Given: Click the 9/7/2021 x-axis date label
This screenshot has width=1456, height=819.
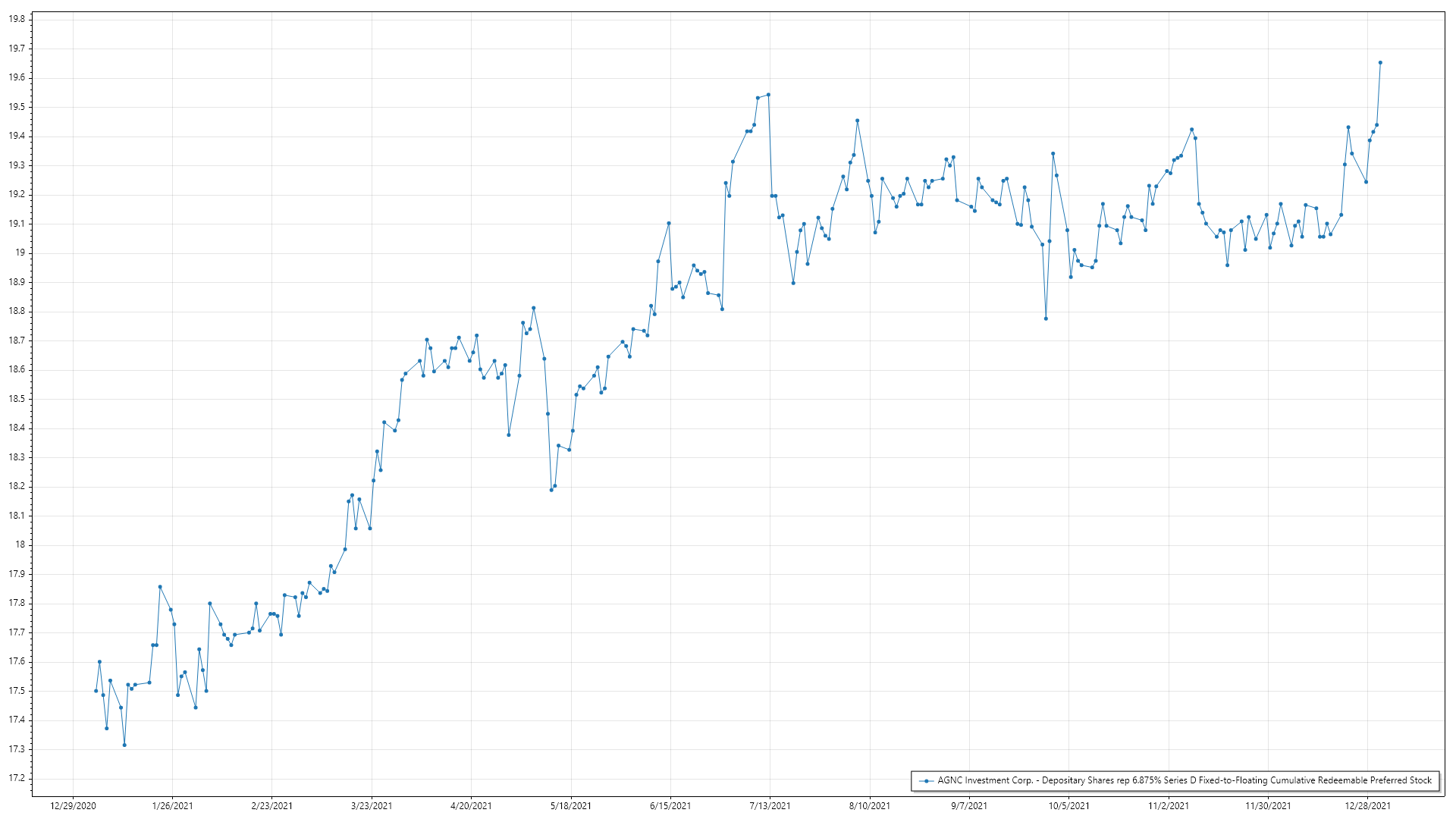Looking at the screenshot, I should (969, 805).
